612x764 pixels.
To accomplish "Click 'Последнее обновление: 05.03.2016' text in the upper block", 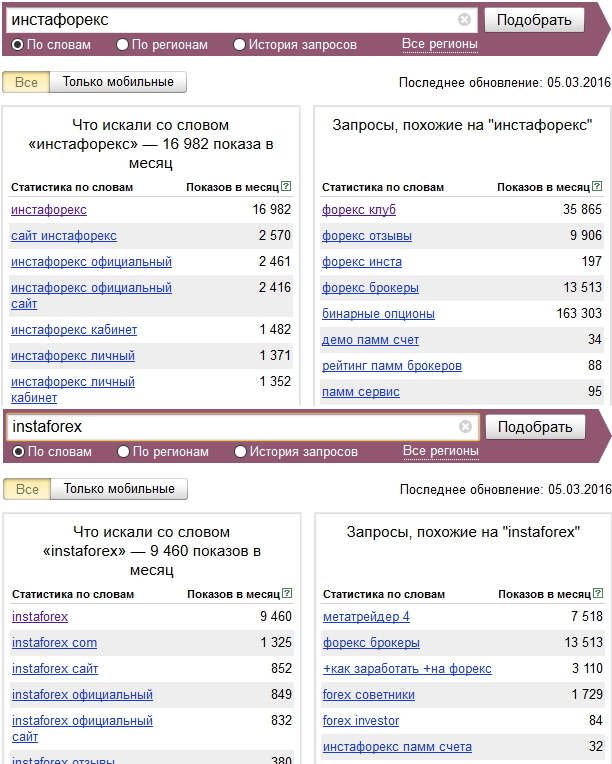I will point(505,82).
